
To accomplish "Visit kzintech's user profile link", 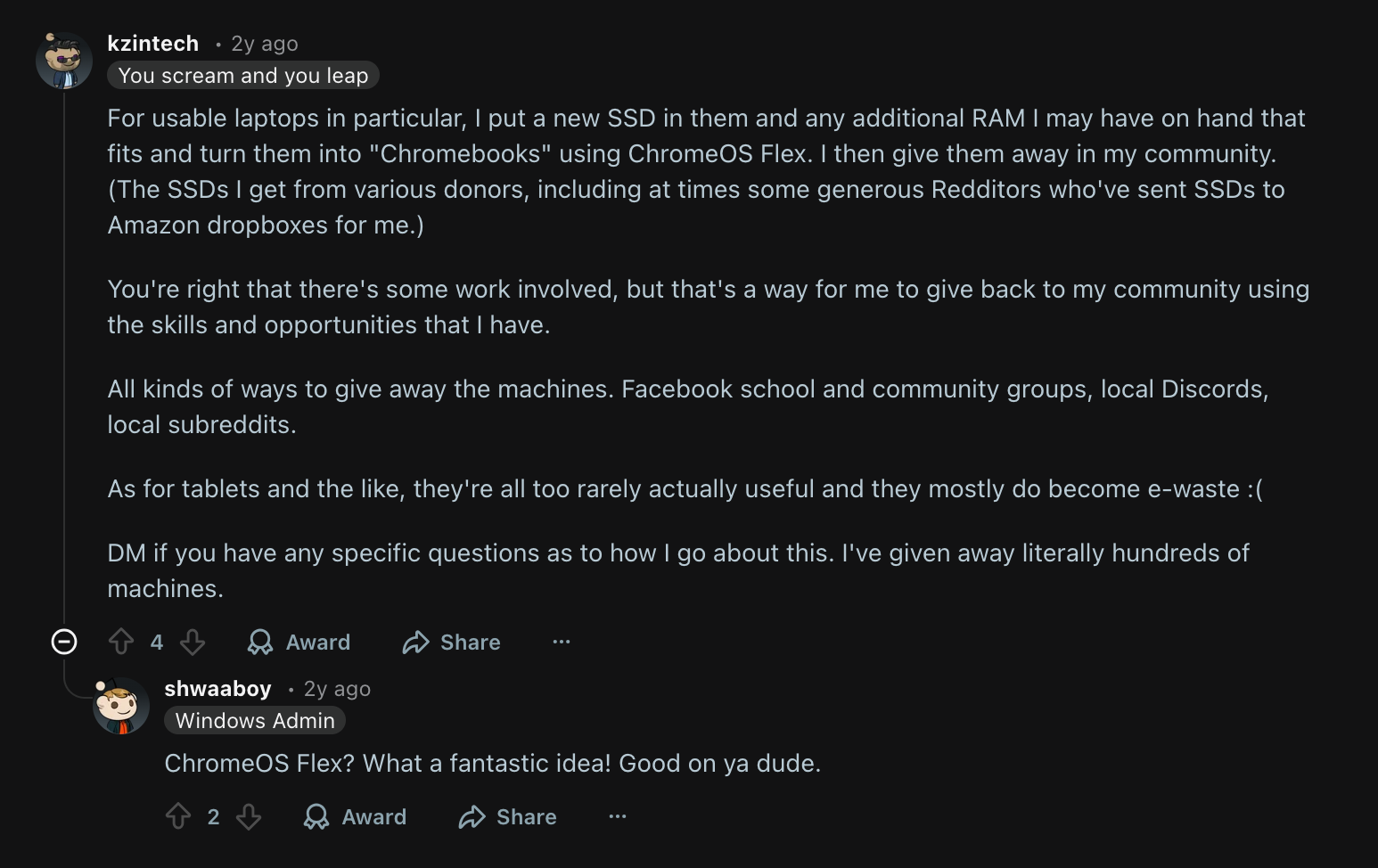I will pyautogui.click(x=153, y=44).
